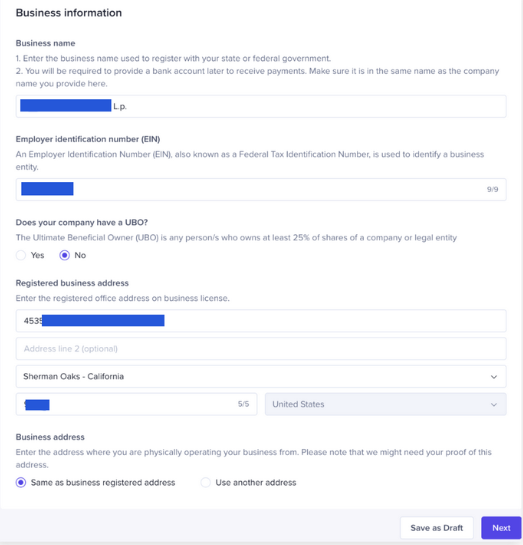Choose Use another address option

pos(205,482)
